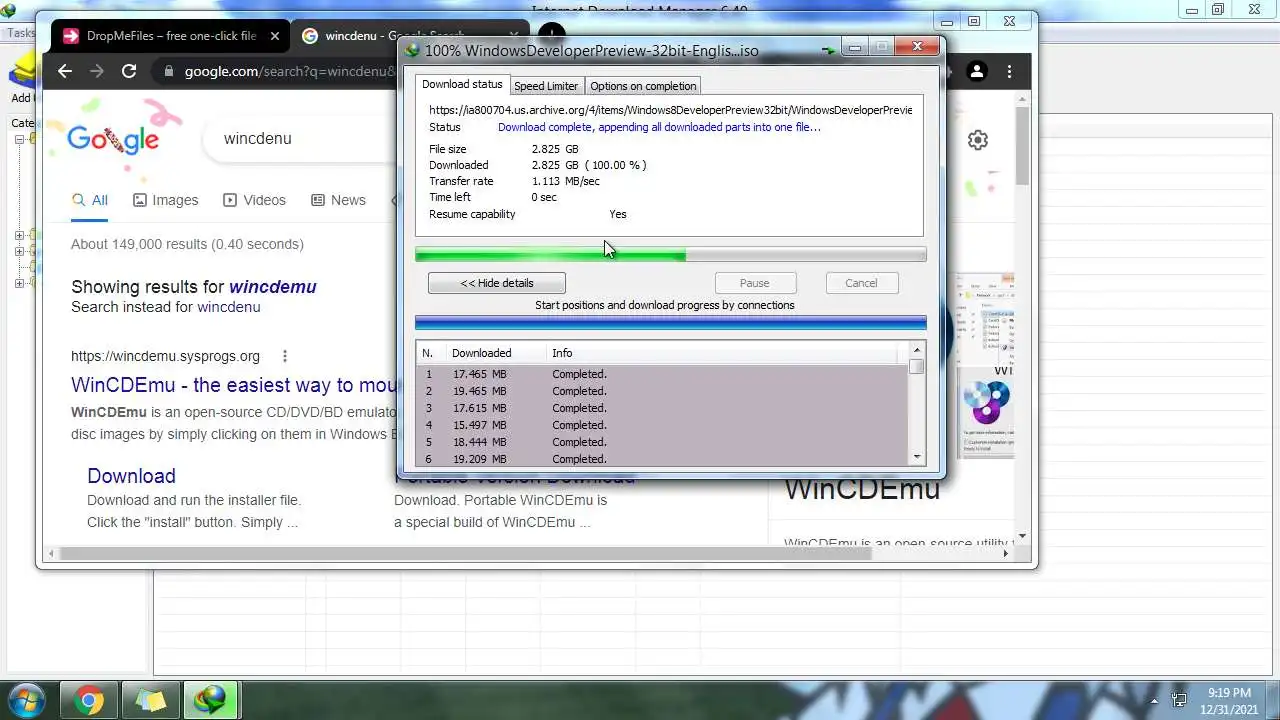Open Google quick settings gear
1280x720 pixels.
[x=978, y=140]
